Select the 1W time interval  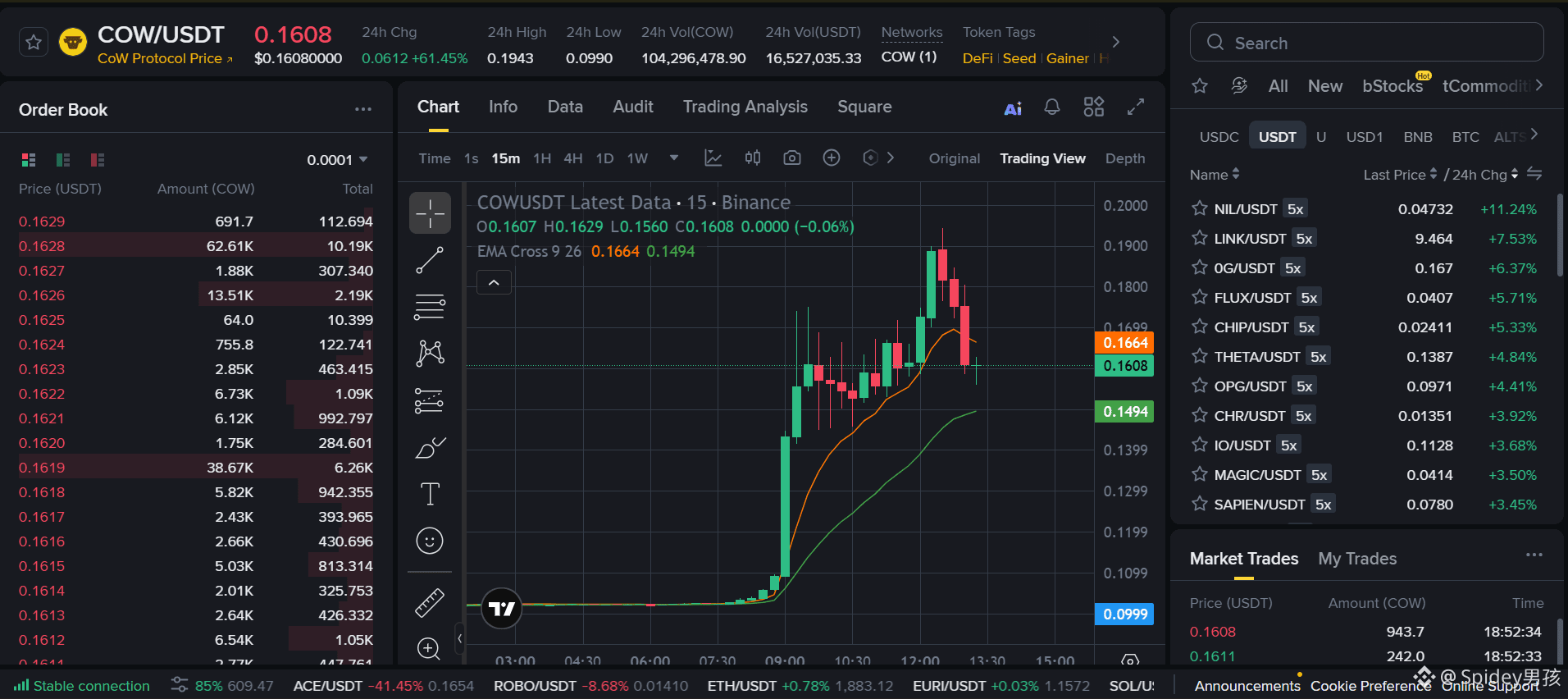[x=637, y=158]
